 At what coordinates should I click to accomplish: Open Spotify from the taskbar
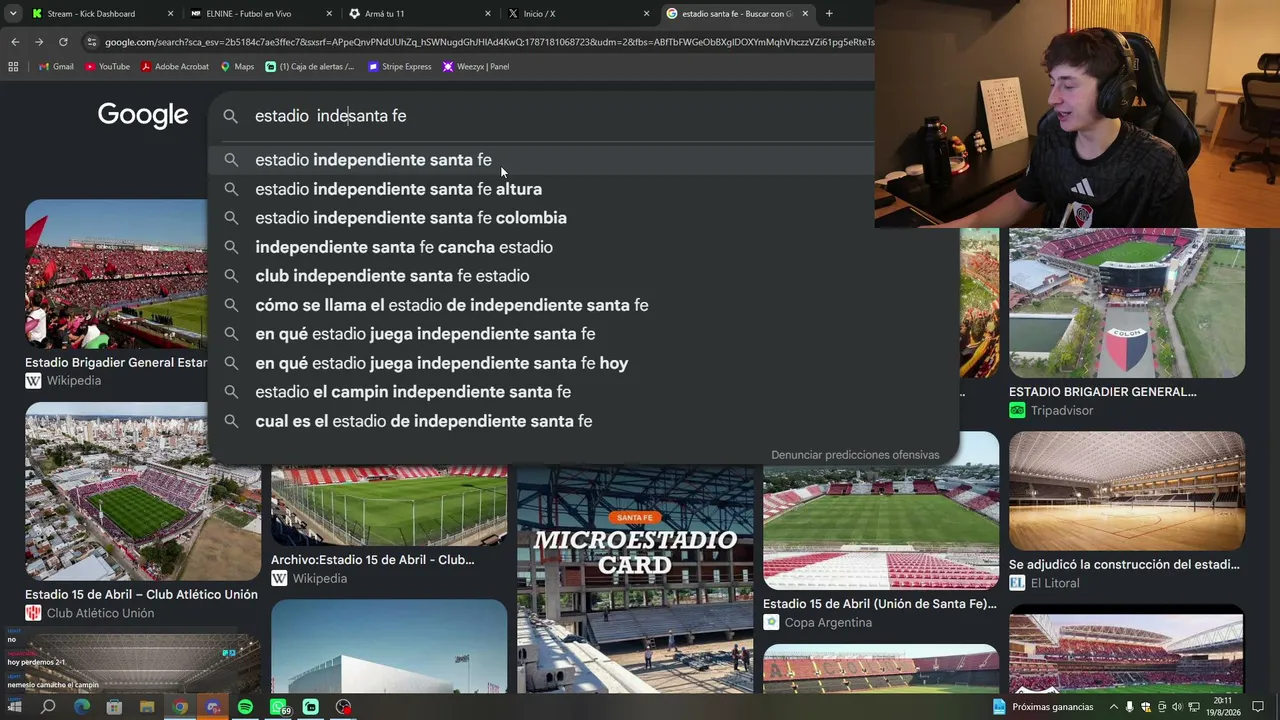[x=246, y=707]
